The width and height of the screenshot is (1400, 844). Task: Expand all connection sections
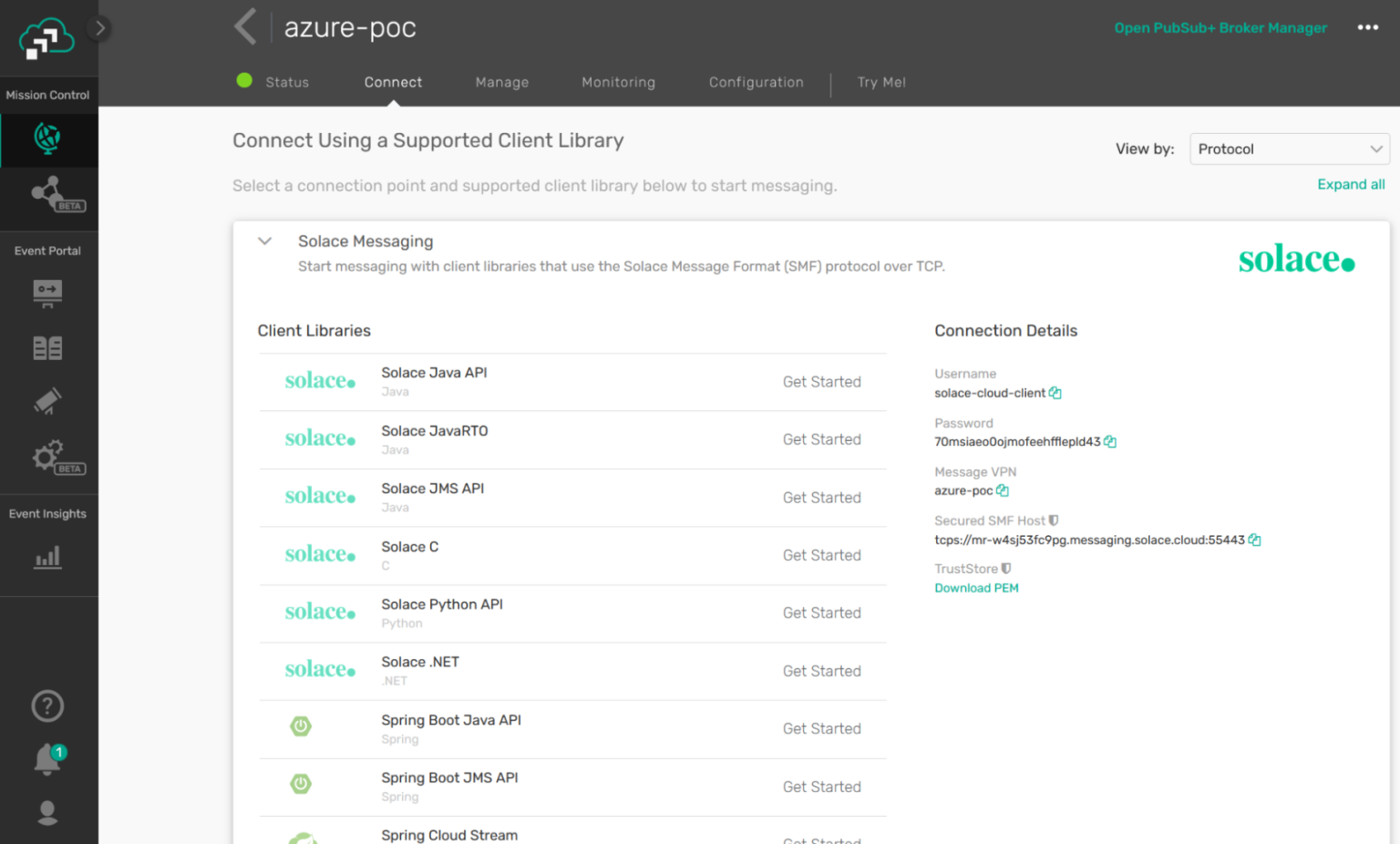pyautogui.click(x=1351, y=184)
